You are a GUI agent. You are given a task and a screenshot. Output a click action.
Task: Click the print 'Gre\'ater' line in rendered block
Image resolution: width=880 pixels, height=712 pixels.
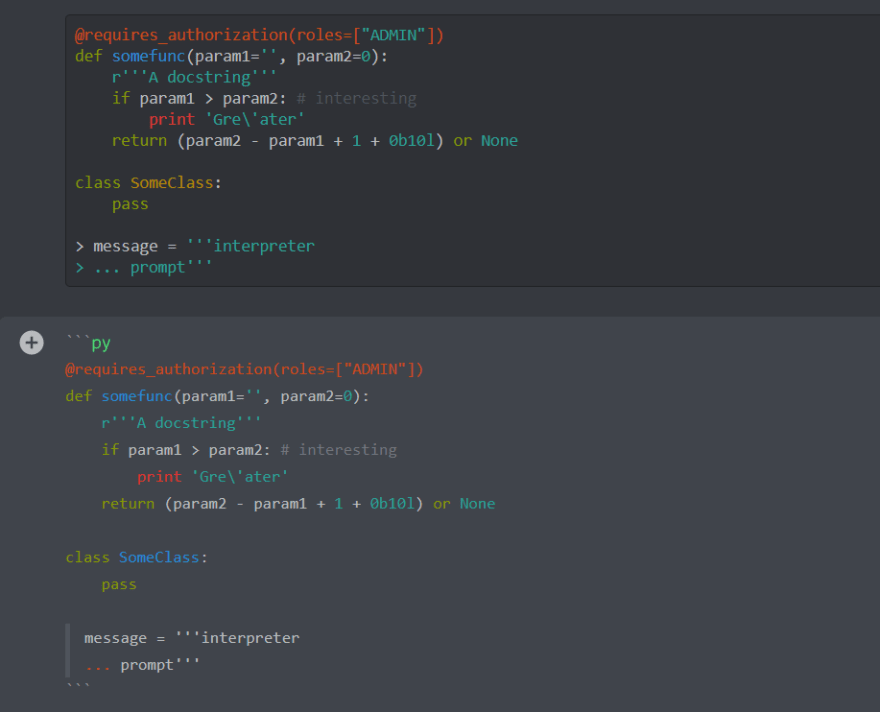pyautogui.click(x=226, y=120)
